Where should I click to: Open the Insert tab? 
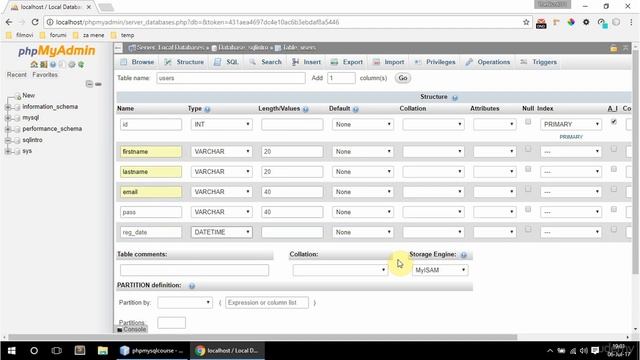click(x=307, y=62)
